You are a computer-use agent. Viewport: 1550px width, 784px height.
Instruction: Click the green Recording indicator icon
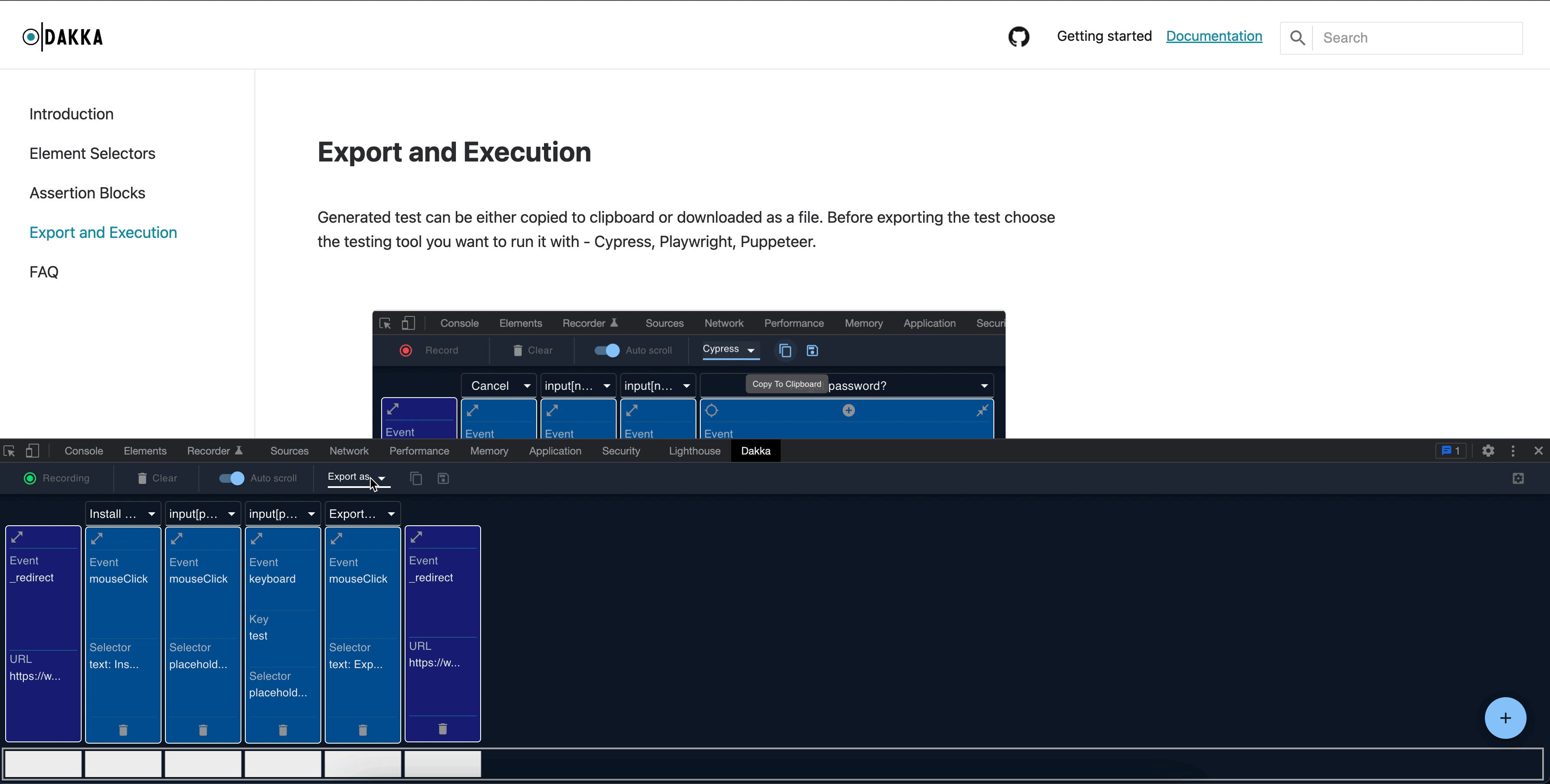coord(30,478)
